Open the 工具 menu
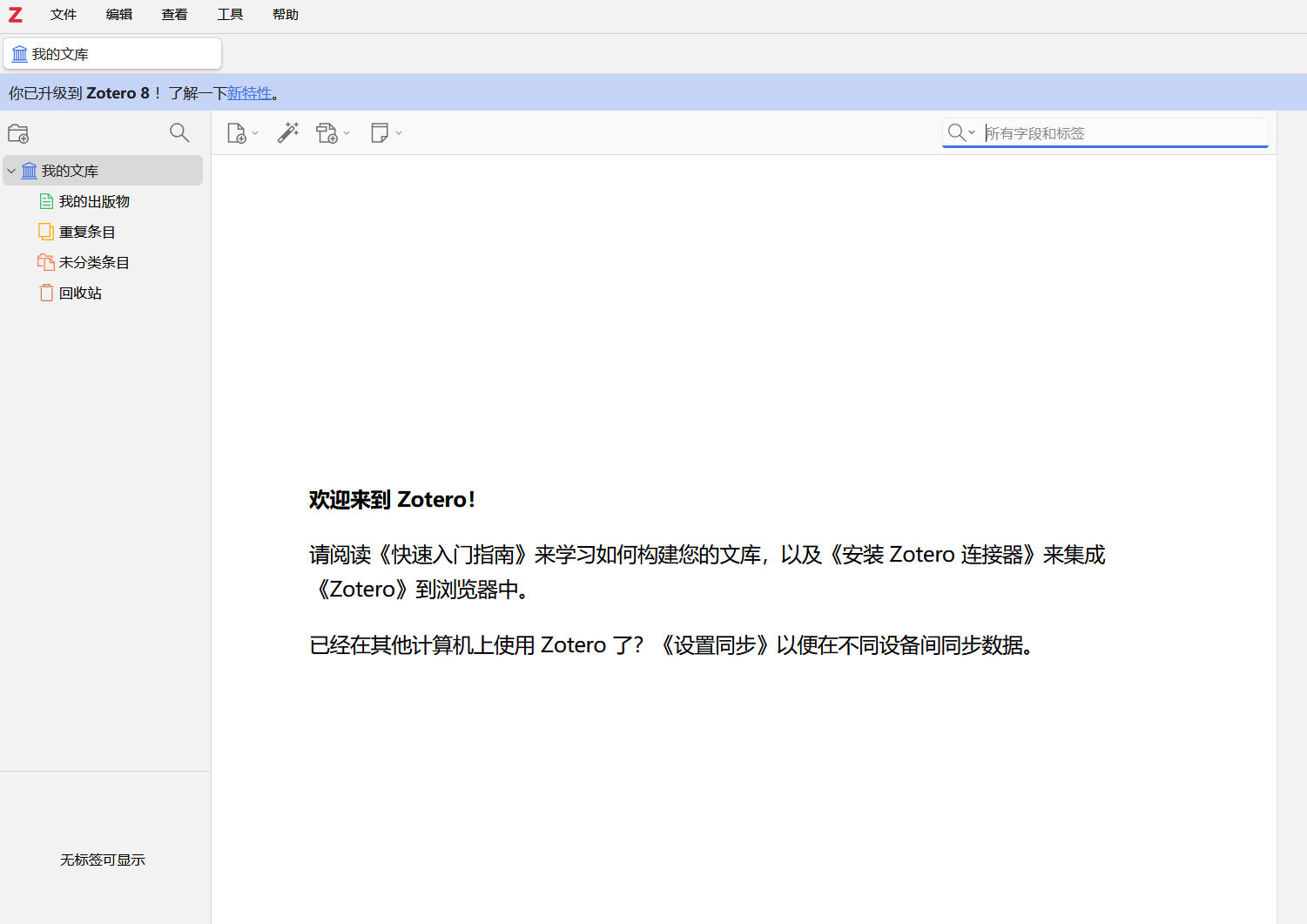 [230, 15]
